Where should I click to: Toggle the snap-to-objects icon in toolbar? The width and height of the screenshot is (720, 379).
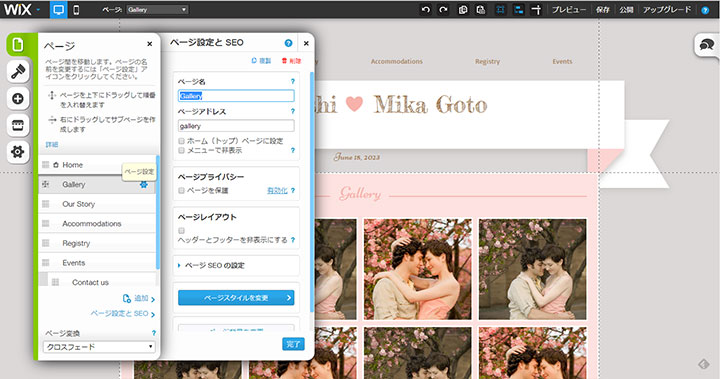coord(518,10)
